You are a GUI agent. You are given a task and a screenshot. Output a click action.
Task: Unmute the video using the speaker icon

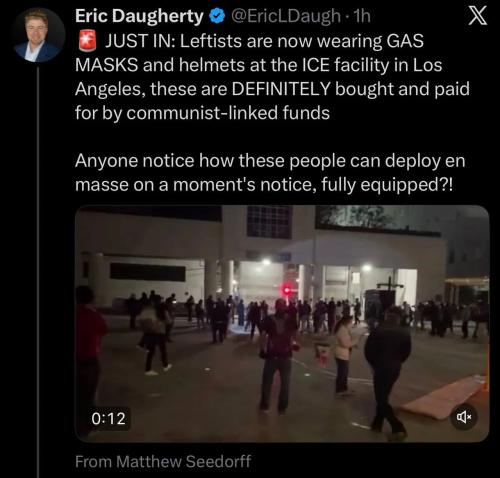(x=464, y=417)
